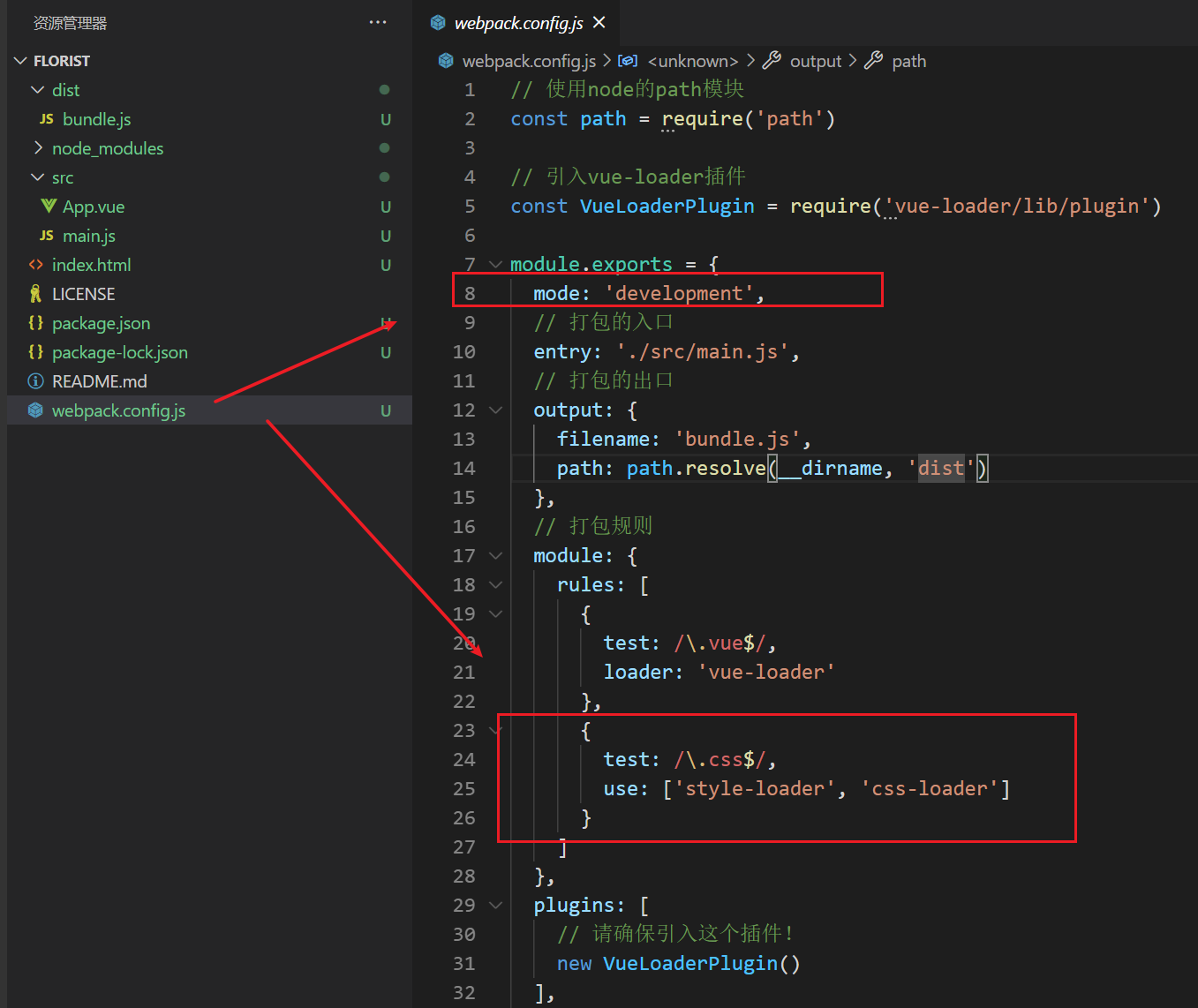1198x1008 pixels.
Task: Click breadcrumb variable icon before <unknown>
Action: 628,60
